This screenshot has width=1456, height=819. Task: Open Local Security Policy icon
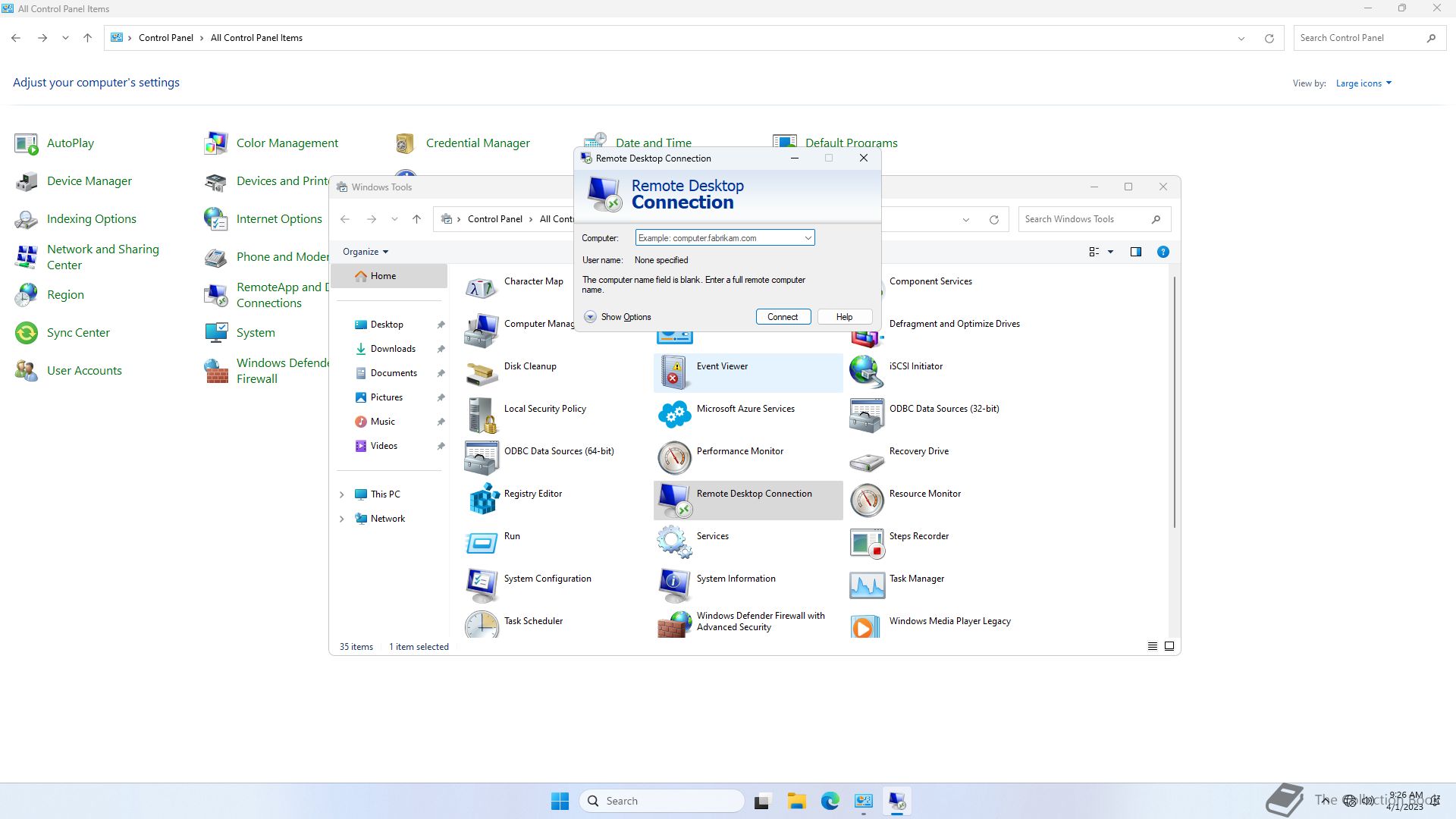[482, 416]
